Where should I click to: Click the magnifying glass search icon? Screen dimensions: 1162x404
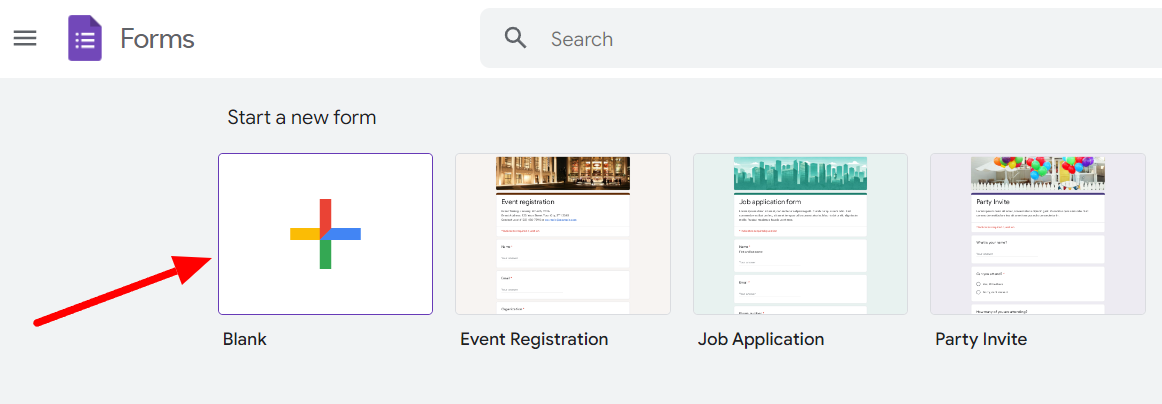[x=516, y=38]
